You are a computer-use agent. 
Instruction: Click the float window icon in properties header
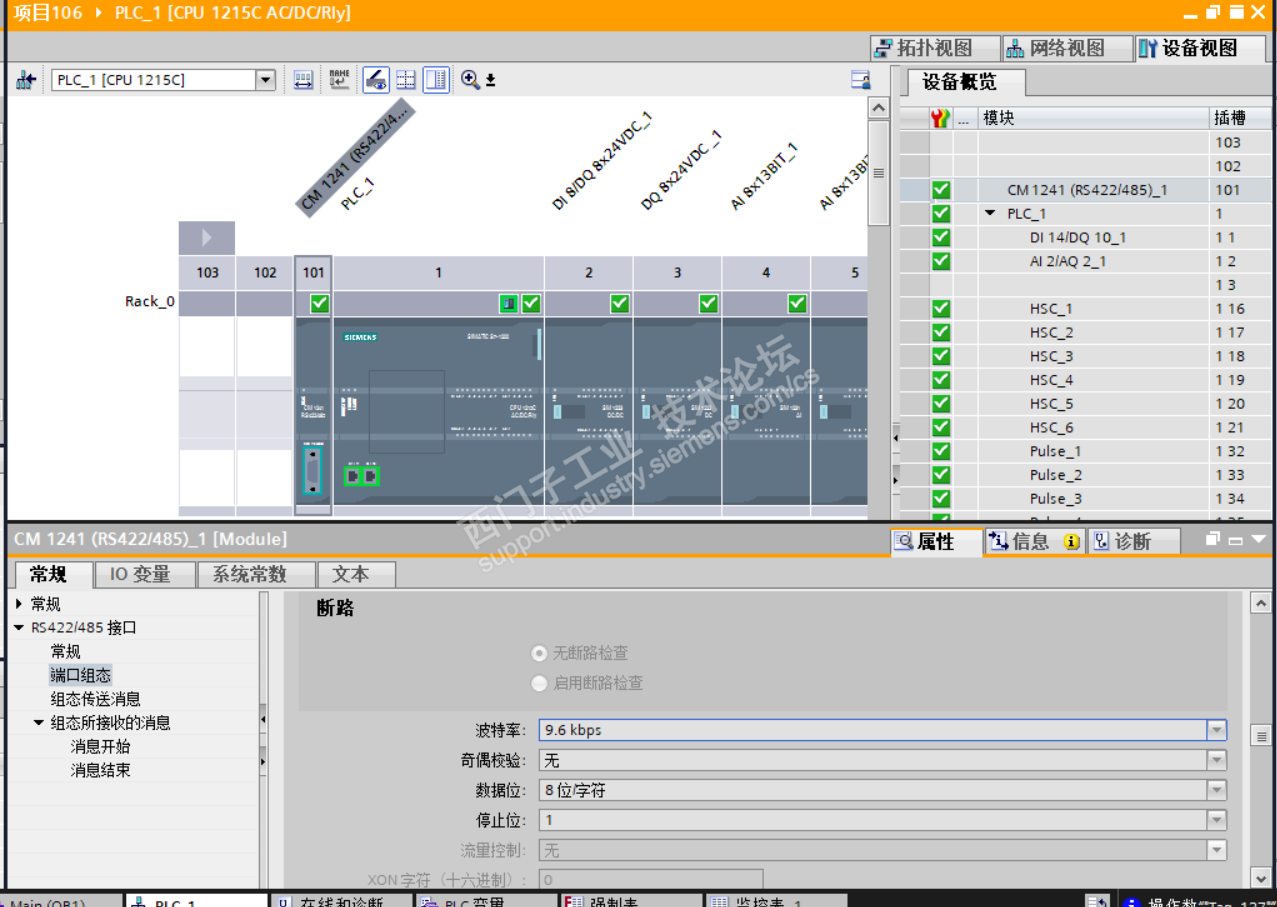(1213, 539)
